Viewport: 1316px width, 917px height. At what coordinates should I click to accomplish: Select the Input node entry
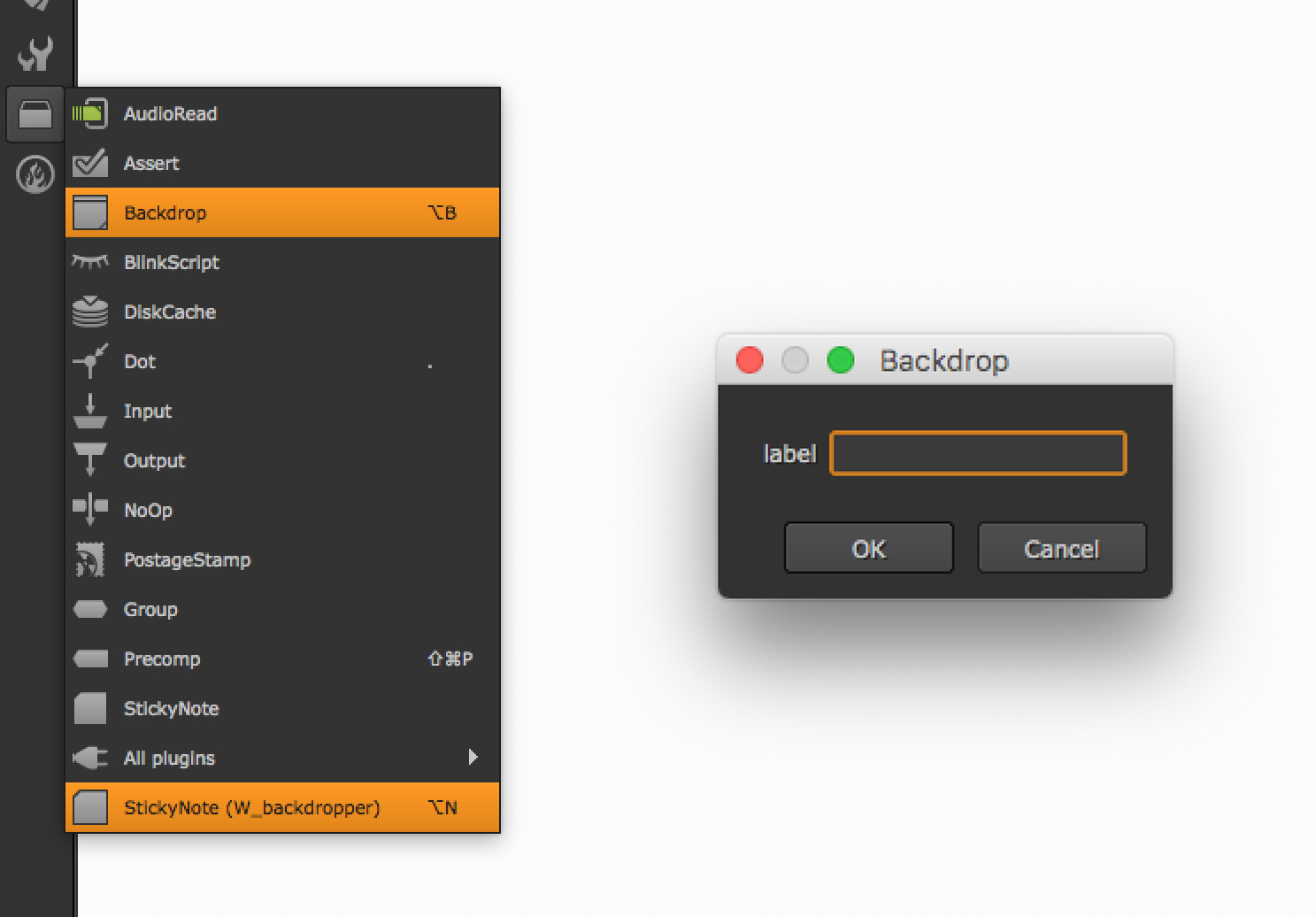[x=148, y=411]
